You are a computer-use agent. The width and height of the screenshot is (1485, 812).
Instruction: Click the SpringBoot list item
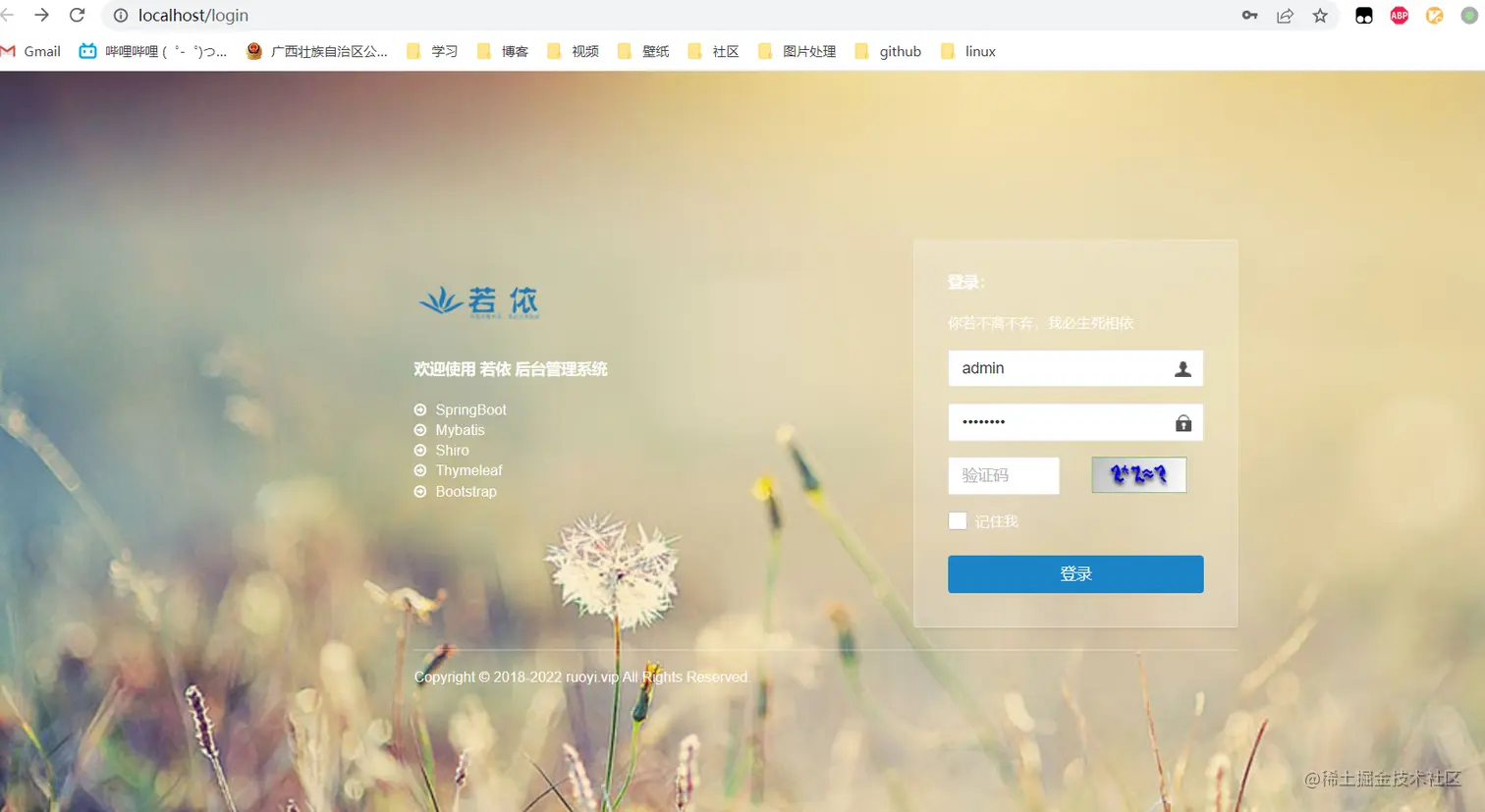pyautogui.click(x=470, y=409)
